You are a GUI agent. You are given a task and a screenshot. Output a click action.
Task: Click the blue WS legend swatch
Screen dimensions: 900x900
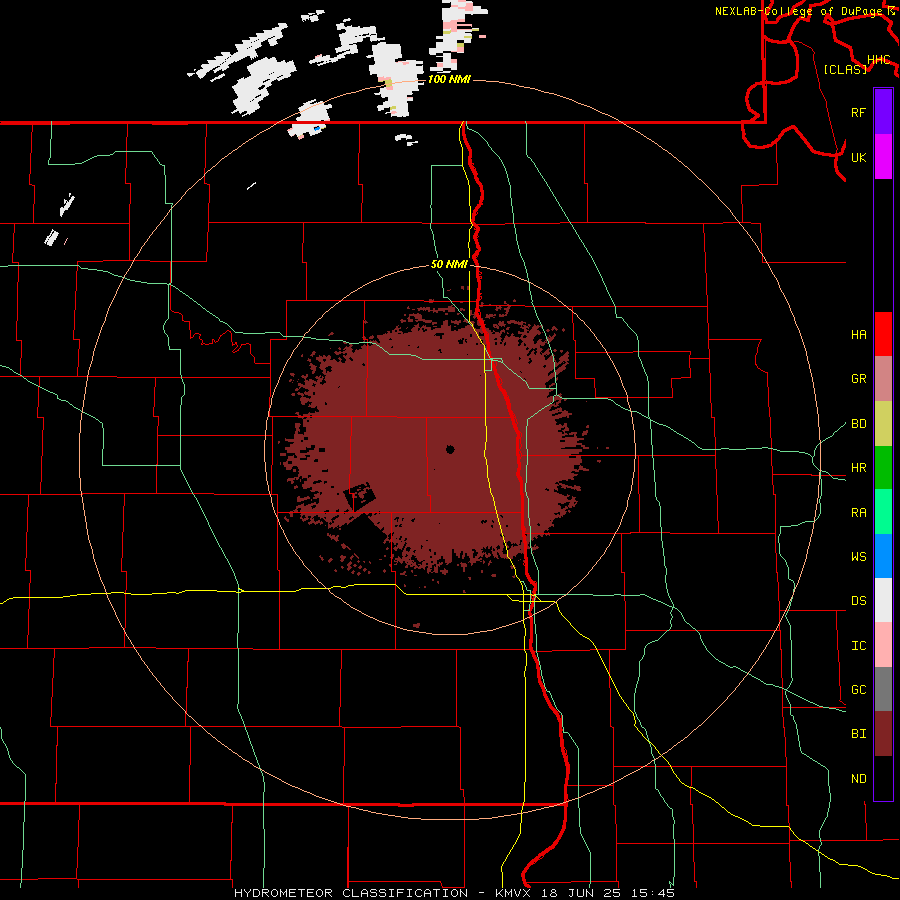click(x=883, y=556)
